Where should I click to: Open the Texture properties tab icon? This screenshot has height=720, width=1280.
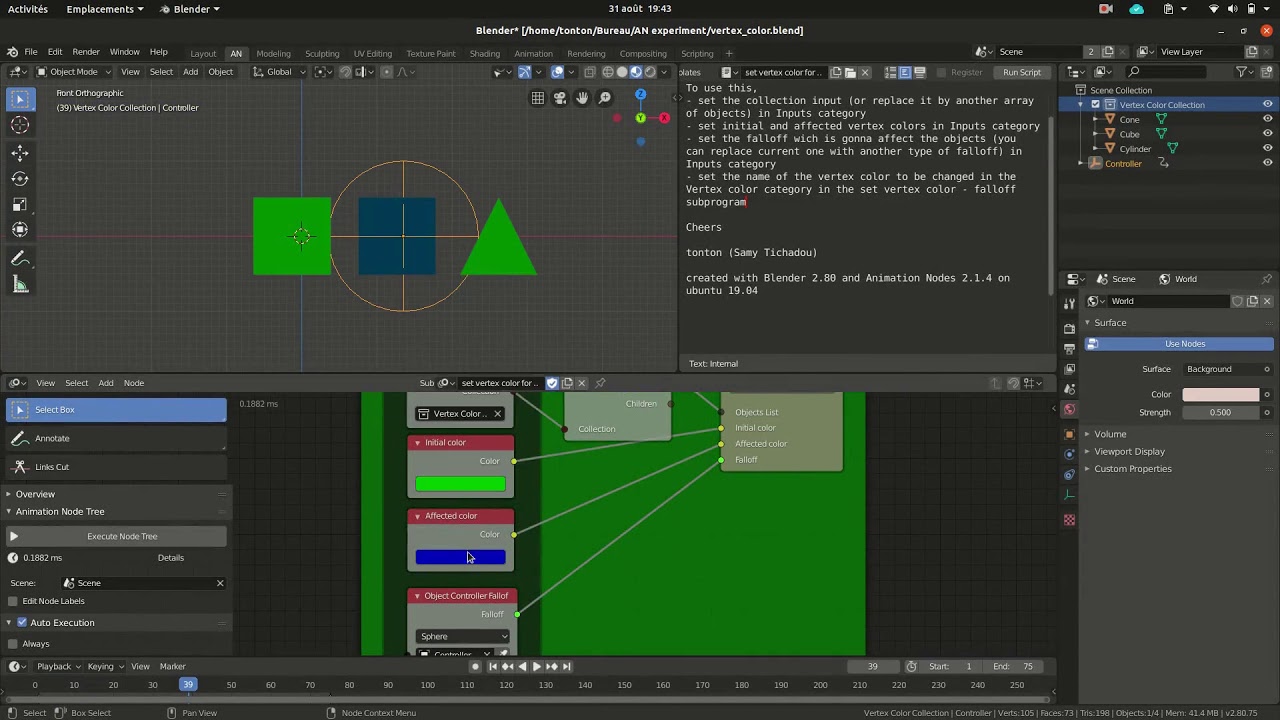1069,520
